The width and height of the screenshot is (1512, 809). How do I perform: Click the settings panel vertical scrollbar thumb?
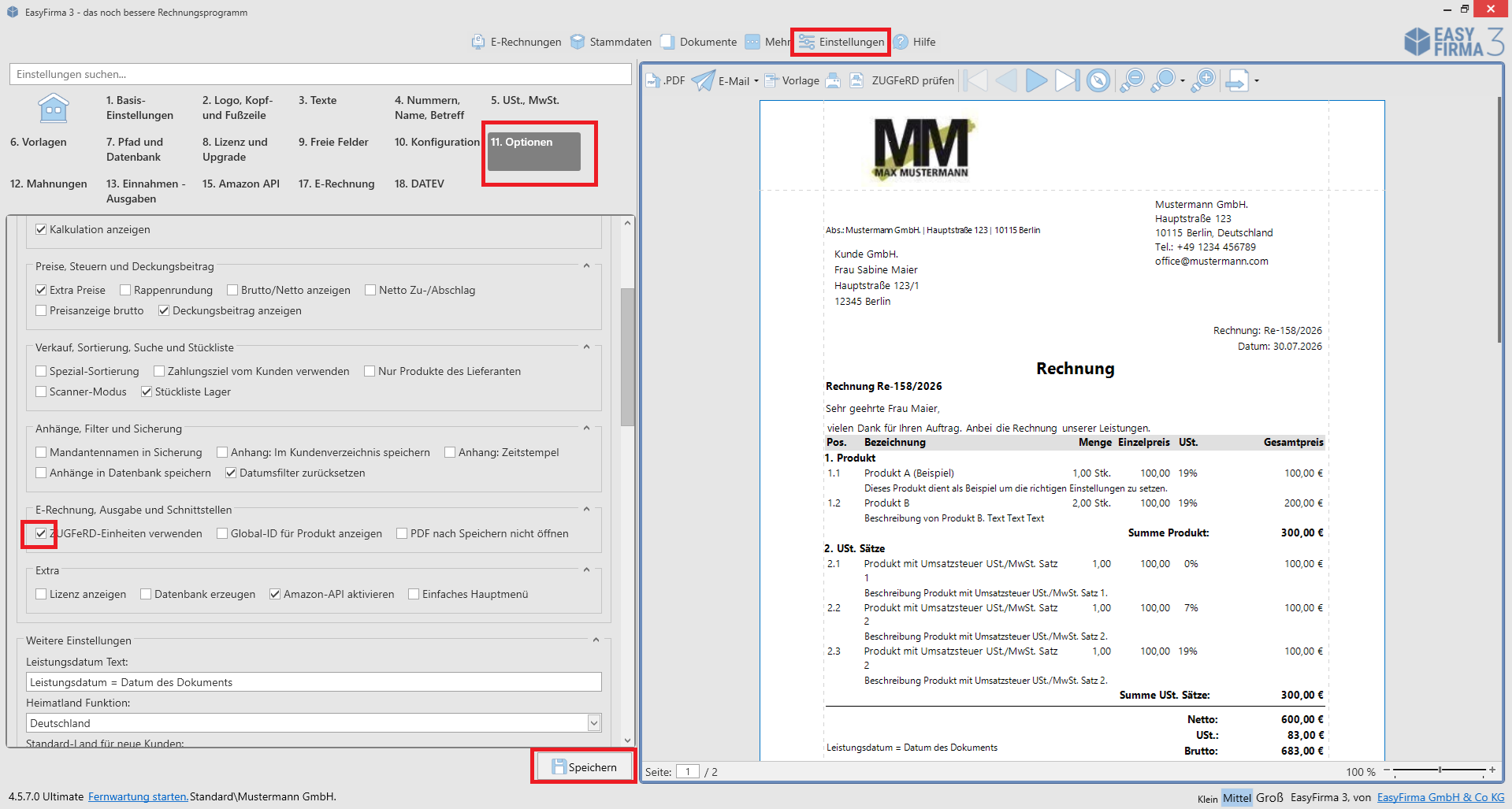click(627, 357)
